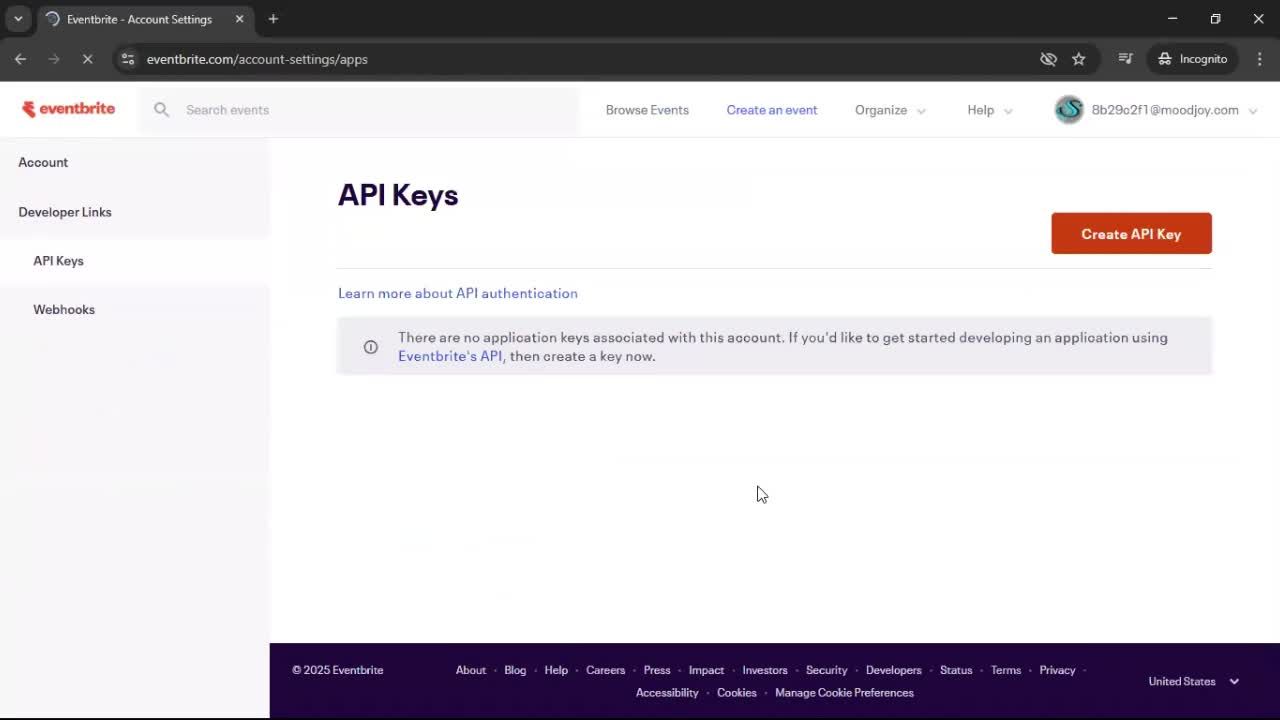Click the Create API Key button
This screenshot has height=720, width=1280.
pyautogui.click(x=1131, y=233)
